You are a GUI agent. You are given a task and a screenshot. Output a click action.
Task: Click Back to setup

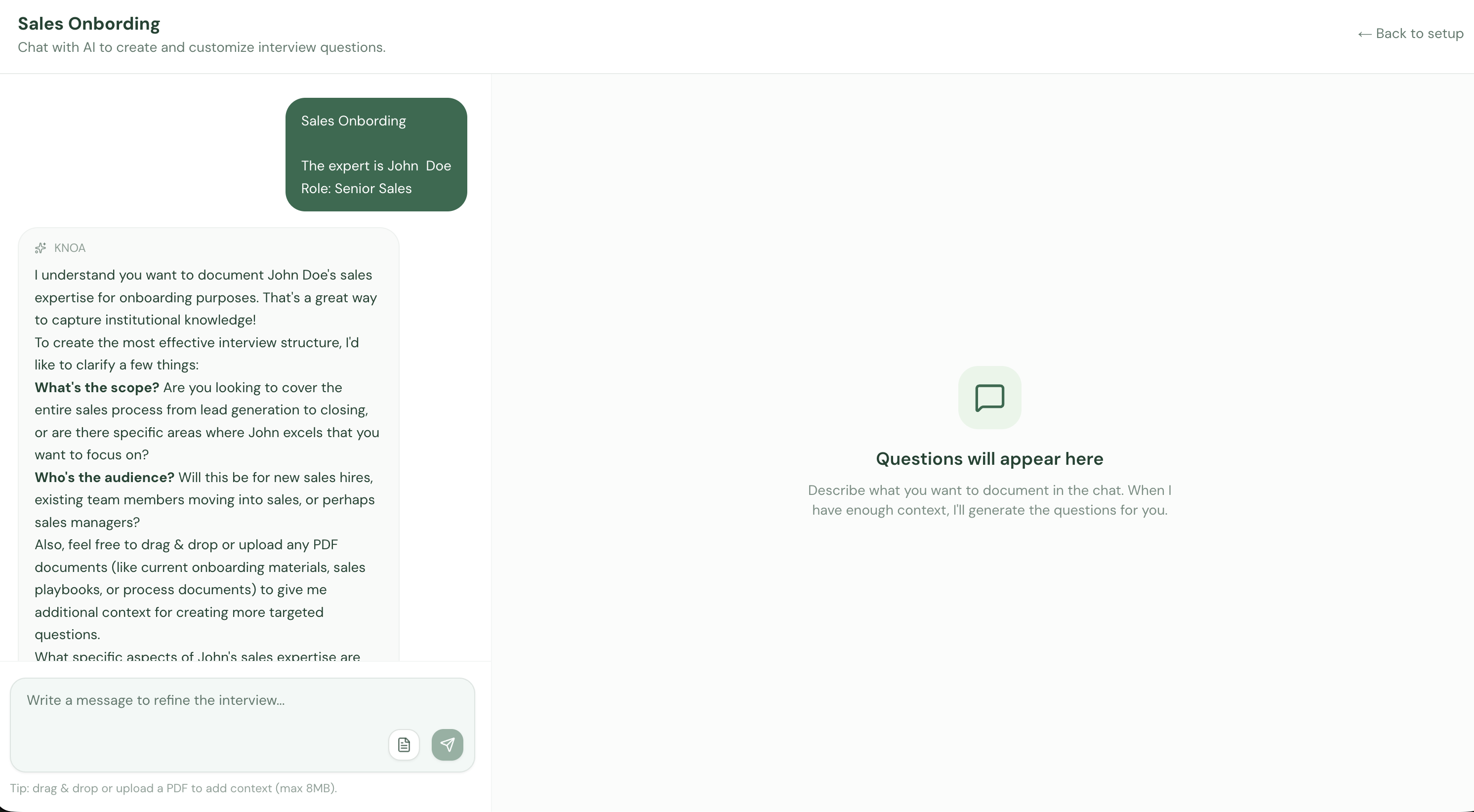click(1409, 34)
